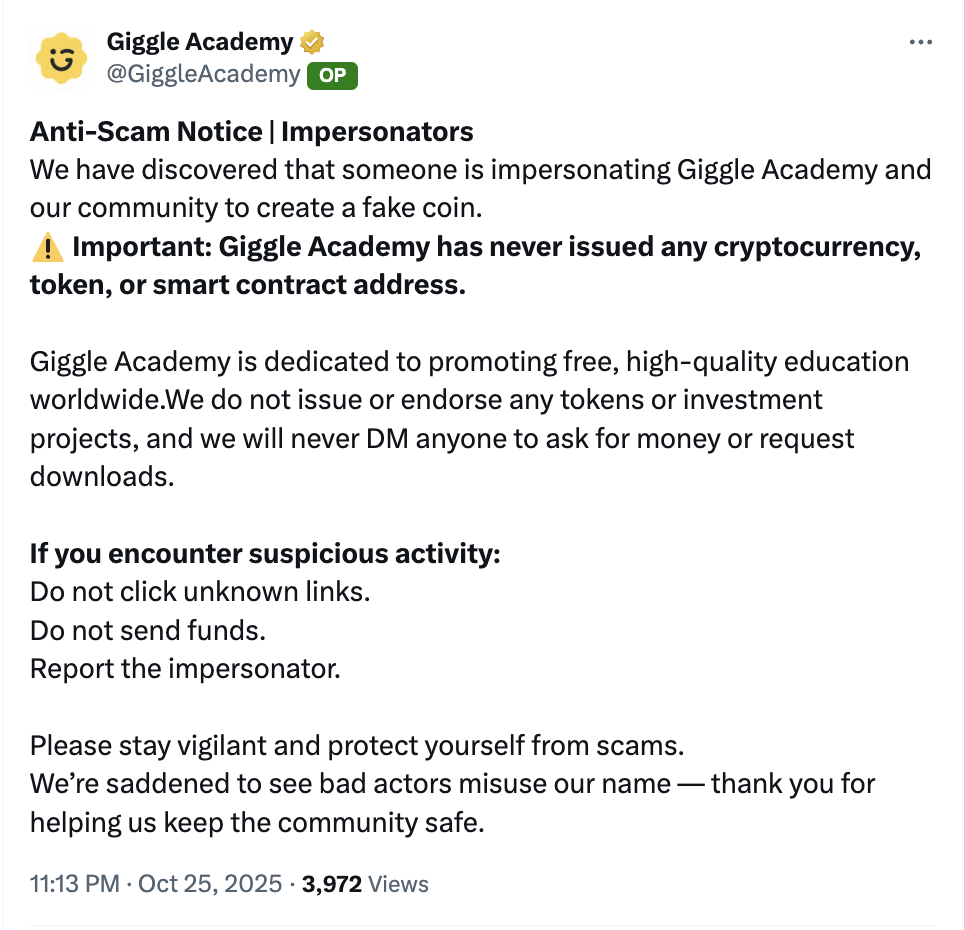Click the bold Anti-Scam Notice heading
Screen dimensions: 964x930
click(x=251, y=131)
